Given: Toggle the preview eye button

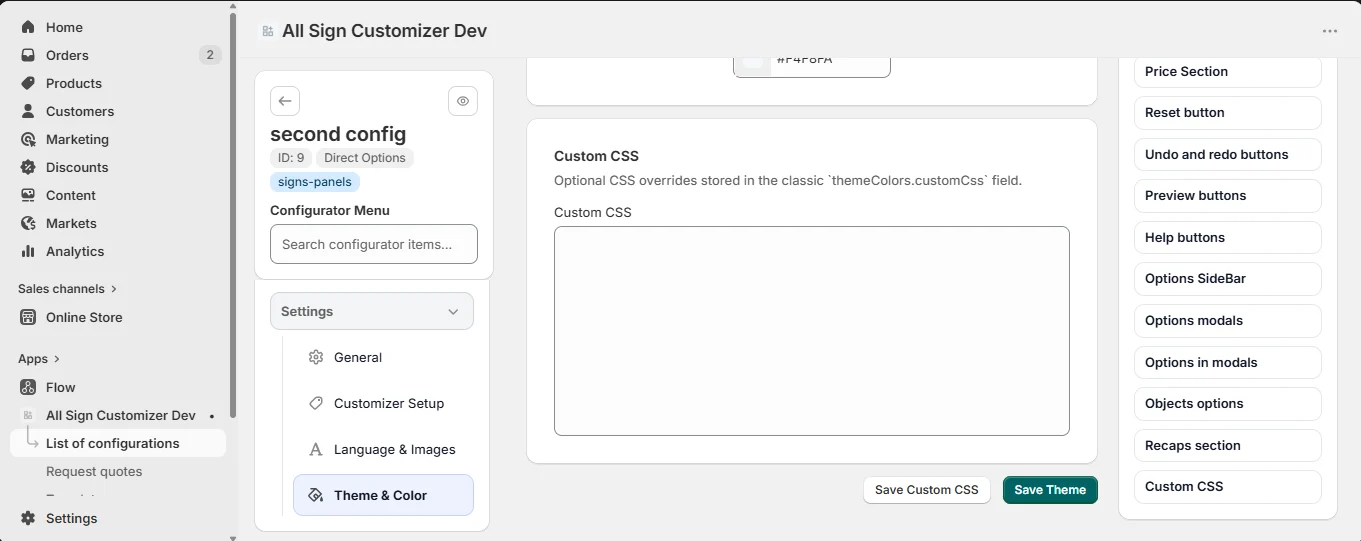Looking at the screenshot, I should coord(463,101).
